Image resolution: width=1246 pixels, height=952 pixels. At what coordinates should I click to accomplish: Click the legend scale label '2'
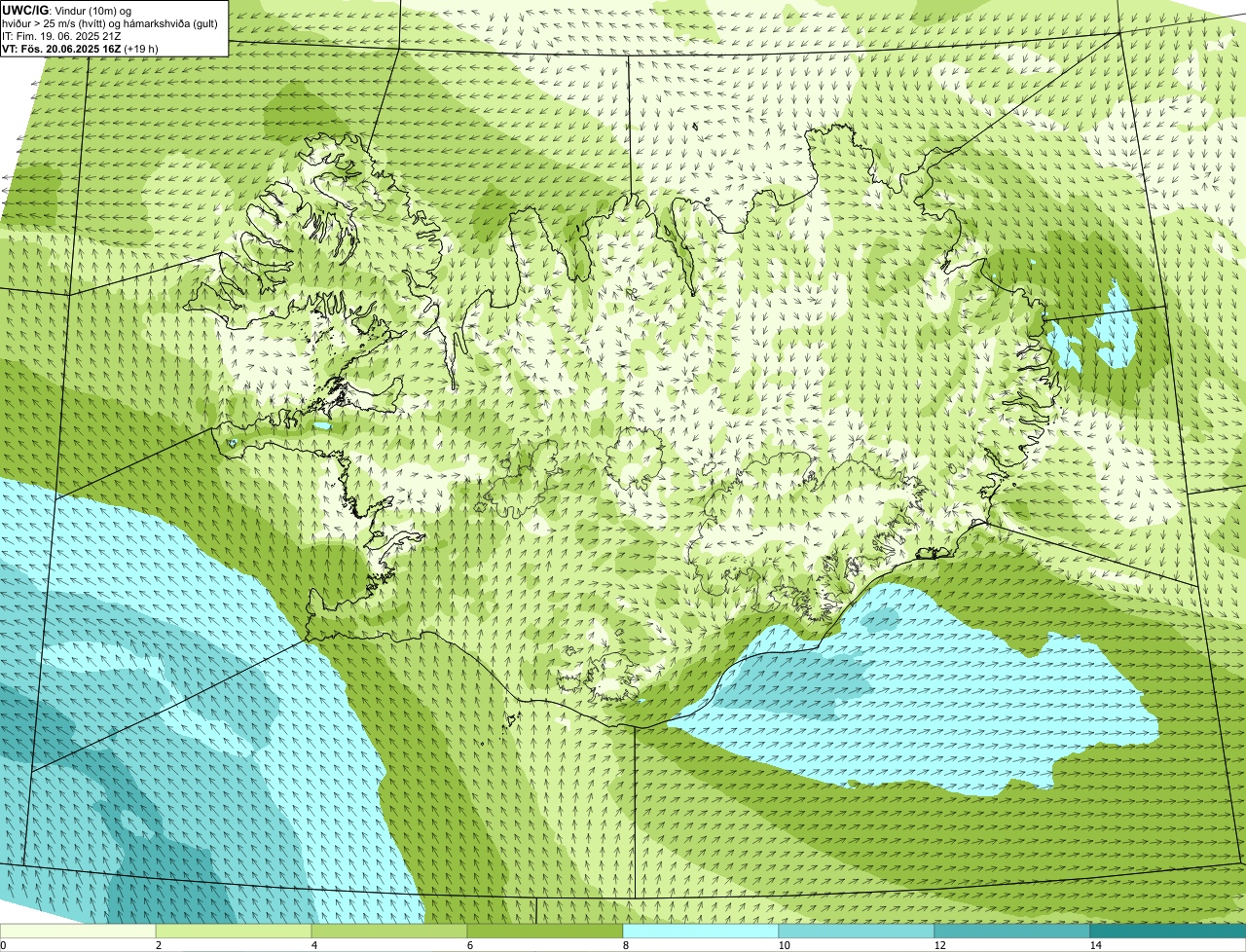[x=158, y=945]
